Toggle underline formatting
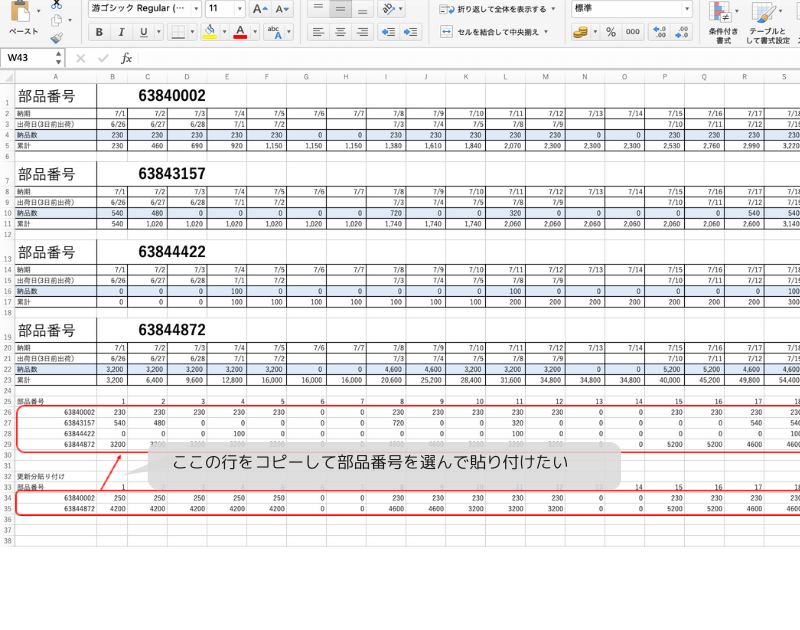Image resolution: width=800 pixels, height=630 pixels. point(144,32)
